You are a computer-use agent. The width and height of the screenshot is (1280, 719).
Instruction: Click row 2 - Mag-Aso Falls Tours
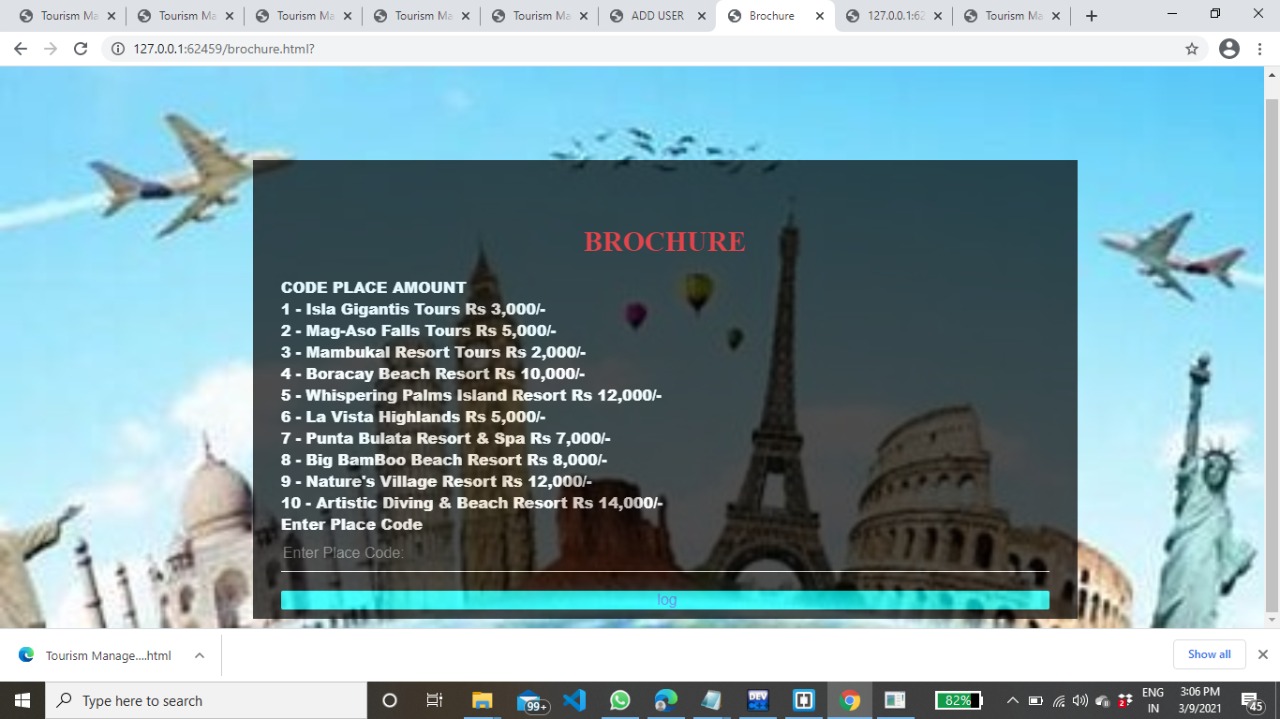click(418, 331)
